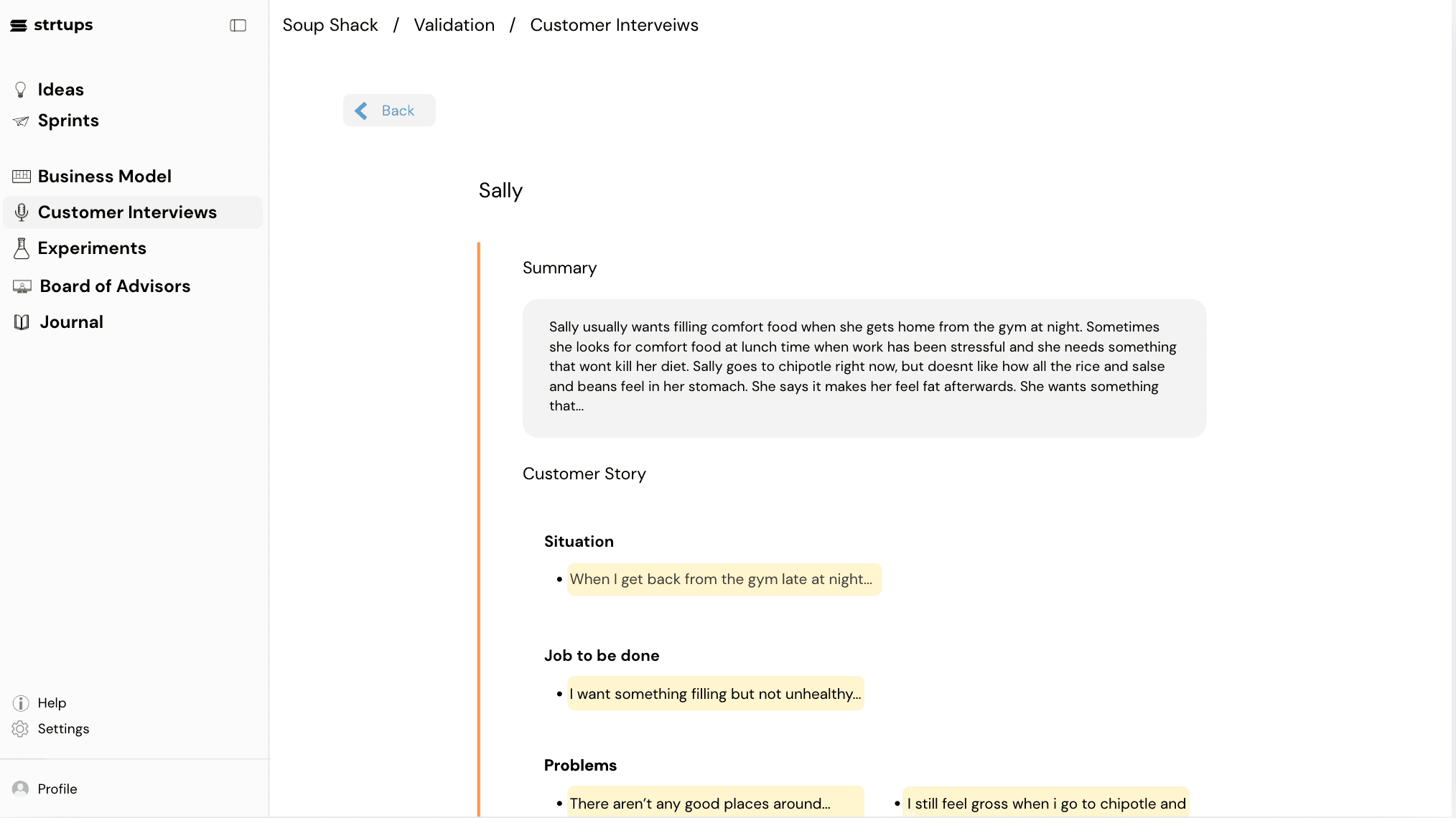Click the Experiments flask icon

[21, 248]
